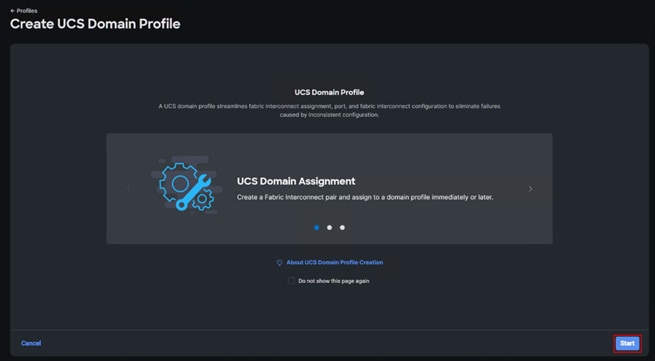The width and height of the screenshot is (655, 361).
Task: Open About UCS Domain Profile Creation link
Action: point(335,262)
